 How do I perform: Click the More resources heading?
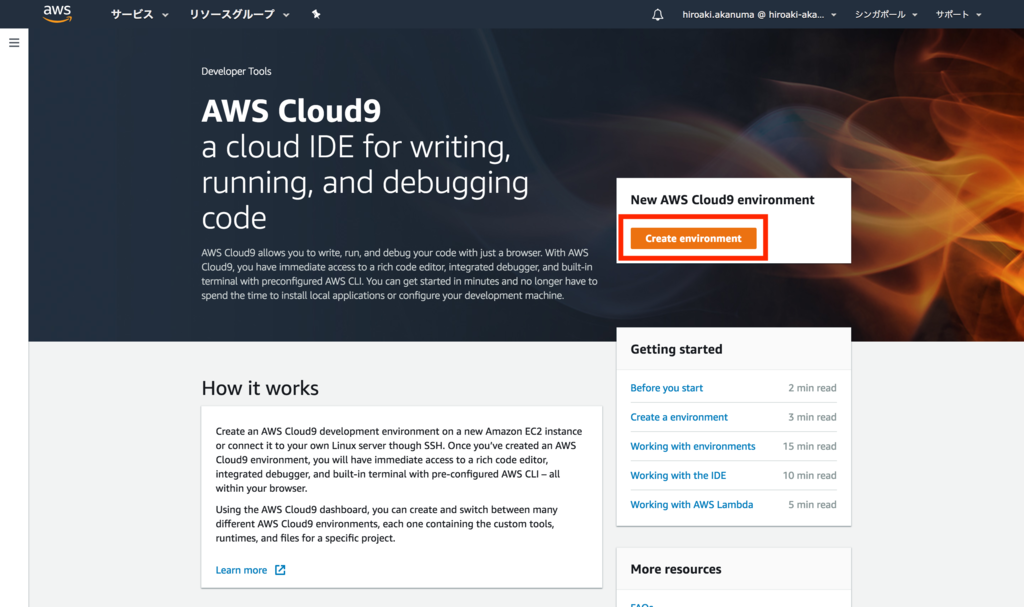[x=675, y=569]
